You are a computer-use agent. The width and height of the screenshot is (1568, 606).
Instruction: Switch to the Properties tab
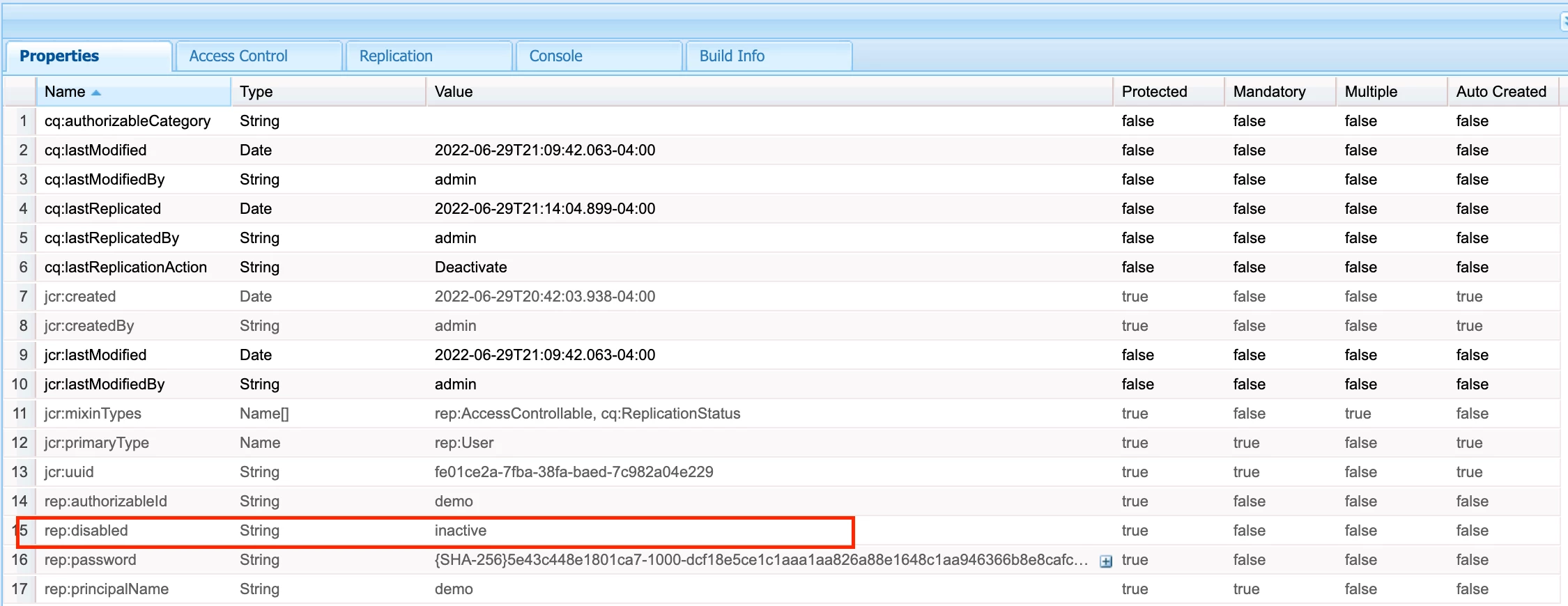89,56
